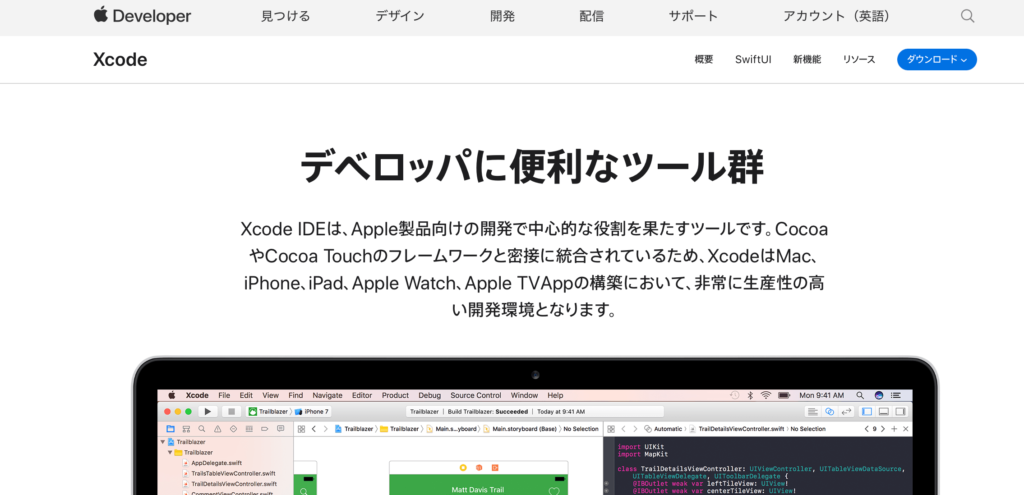Screen dimensions: 1024x495
Task: Click the add assistant editor plus icon
Action: (x=894, y=429)
